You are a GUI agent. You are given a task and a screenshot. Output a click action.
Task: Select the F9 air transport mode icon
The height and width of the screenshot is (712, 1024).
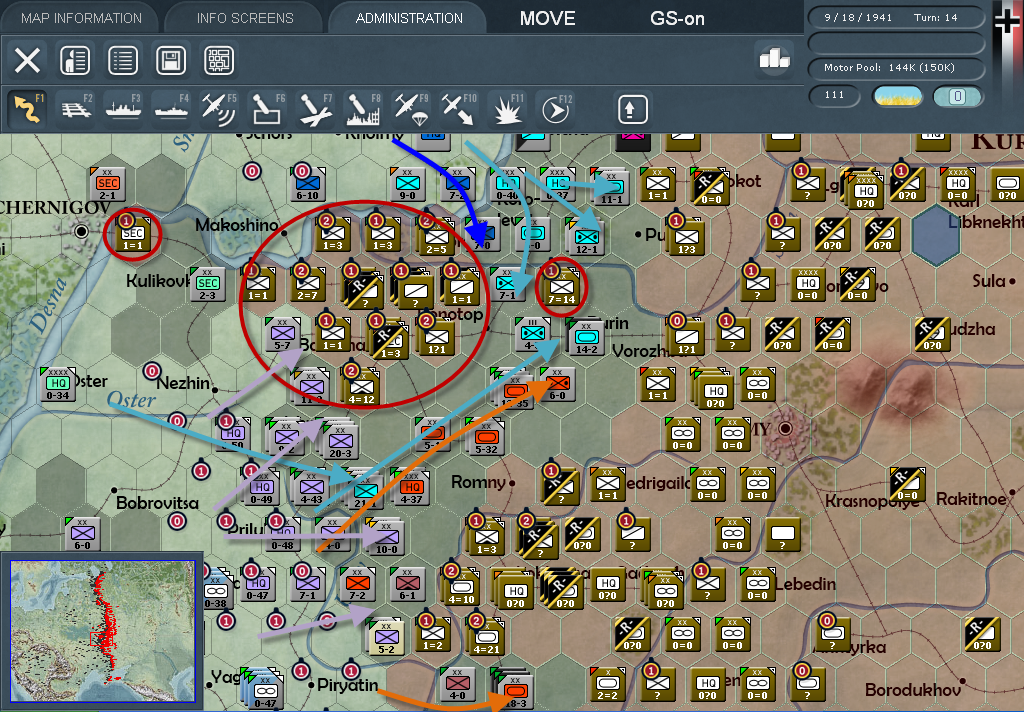point(411,109)
